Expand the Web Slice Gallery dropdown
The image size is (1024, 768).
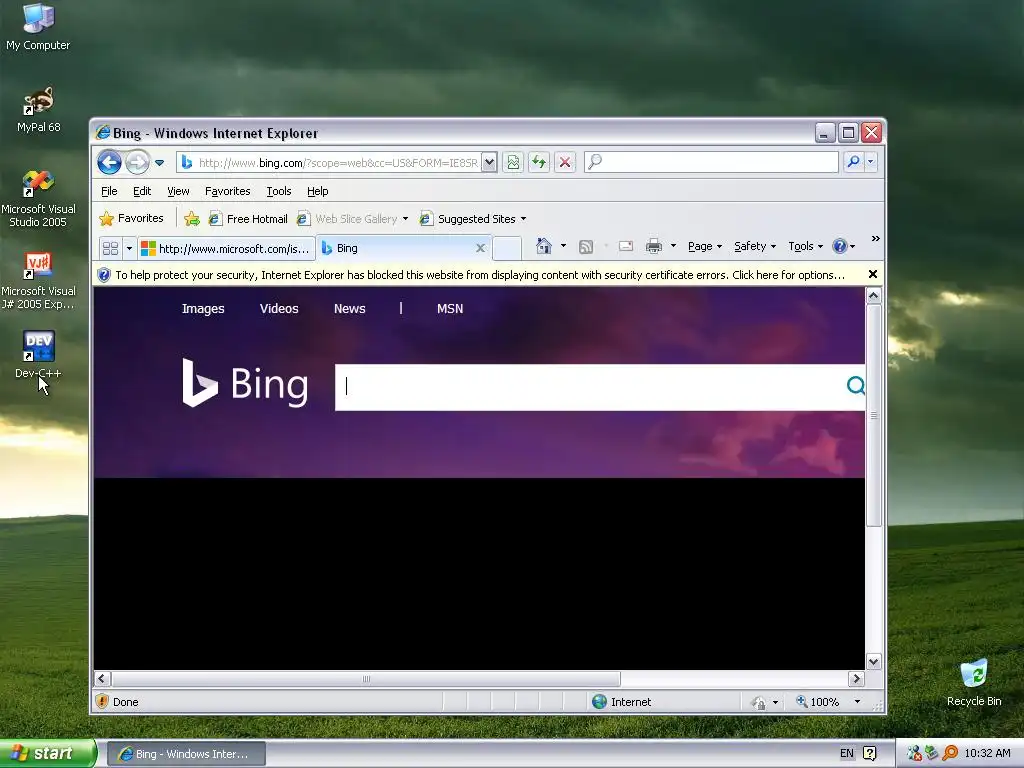[x=406, y=219]
